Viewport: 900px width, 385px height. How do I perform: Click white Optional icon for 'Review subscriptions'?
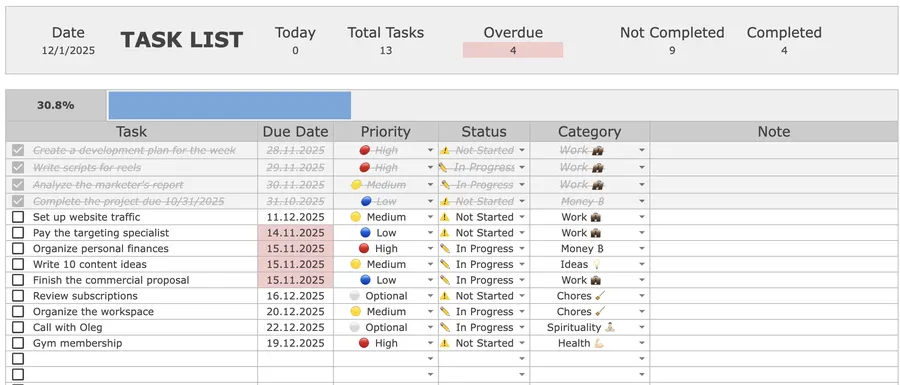pyautogui.click(x=355, y=296)
